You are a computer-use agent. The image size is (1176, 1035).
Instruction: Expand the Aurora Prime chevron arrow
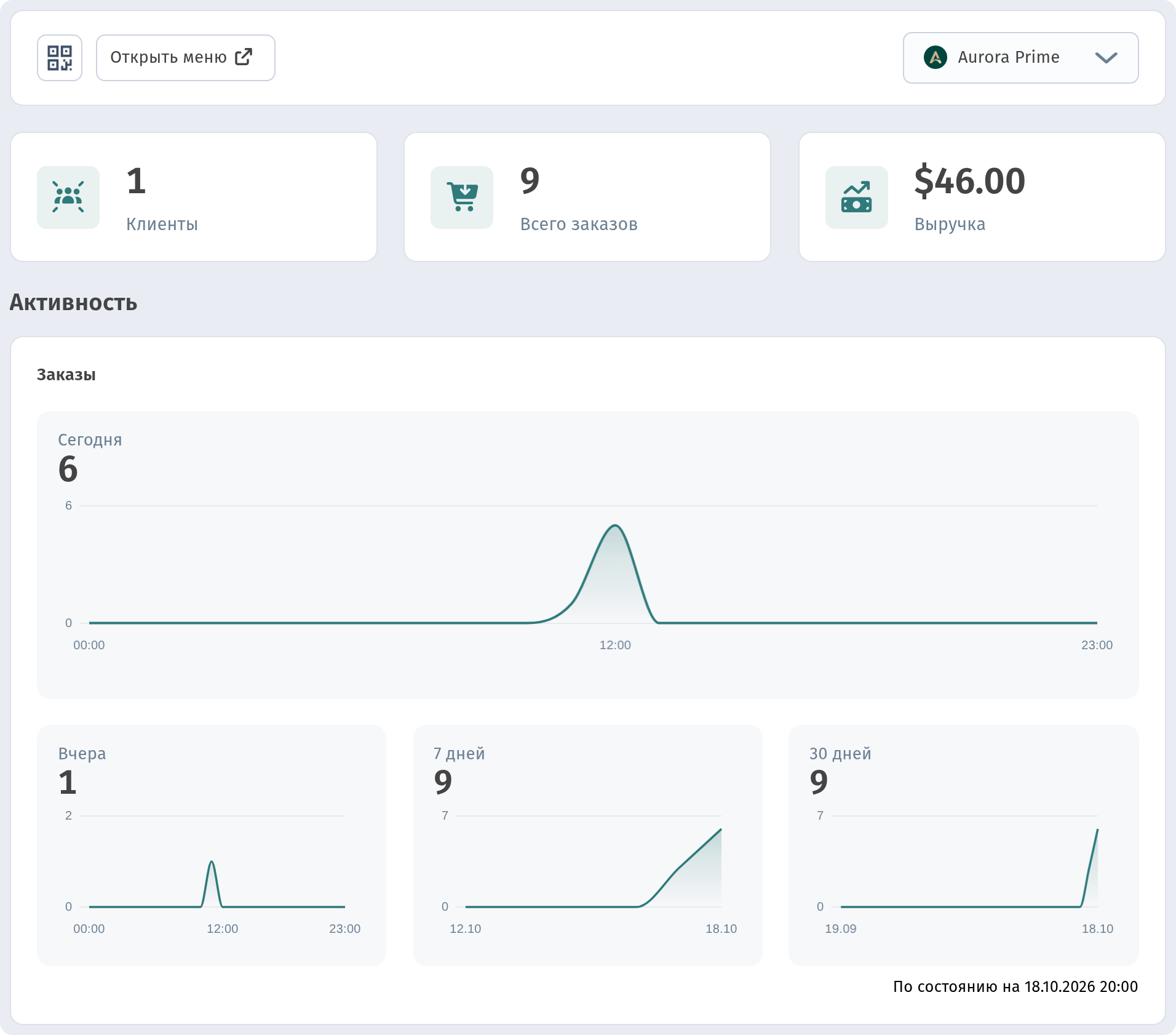pyautogui.click(x=1106, y=58)
